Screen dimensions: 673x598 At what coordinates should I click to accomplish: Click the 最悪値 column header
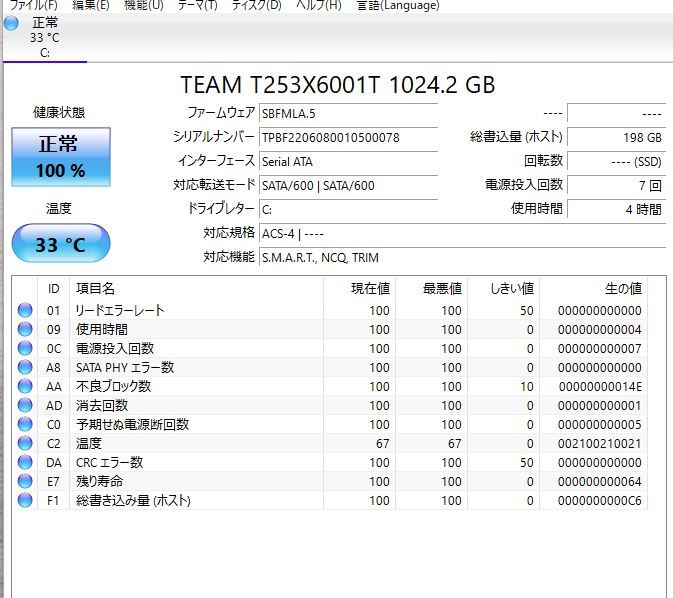[432, 288]
